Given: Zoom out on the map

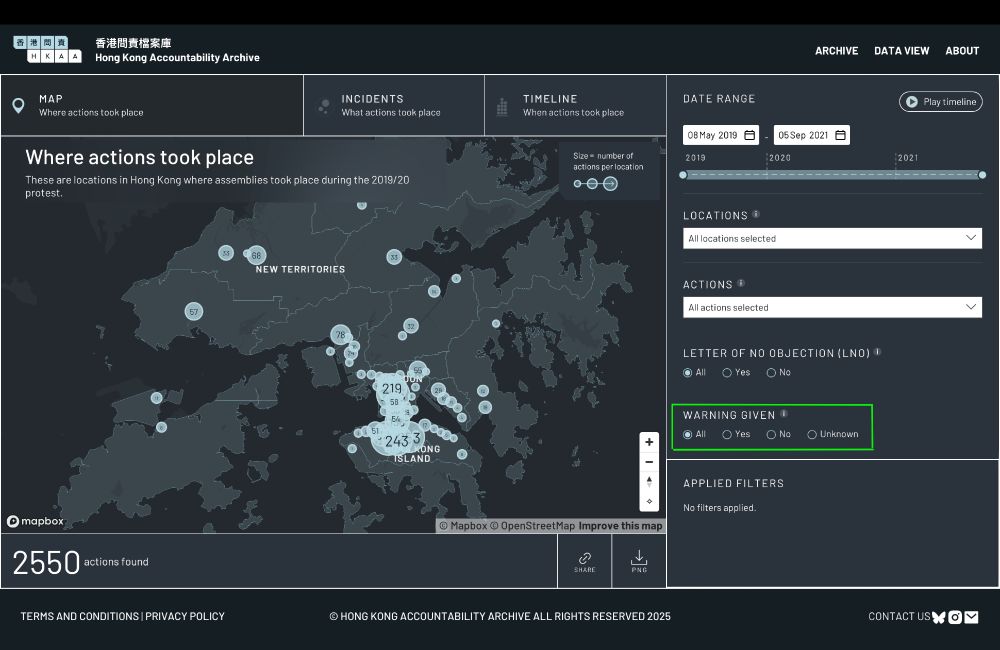Looking at the screenshot, I should [x=649, y=462].
